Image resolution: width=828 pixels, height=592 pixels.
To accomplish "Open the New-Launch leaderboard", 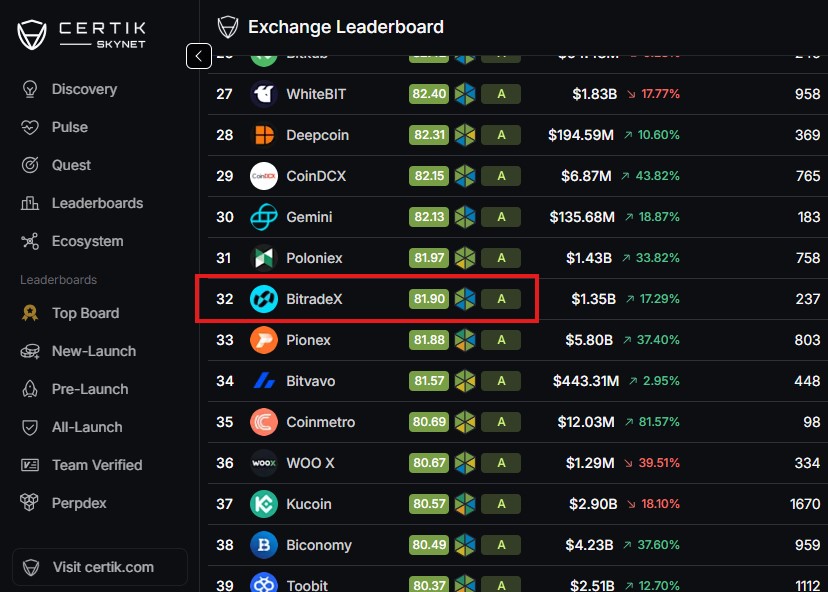I will pyautogui.click(x=93, y=351).
